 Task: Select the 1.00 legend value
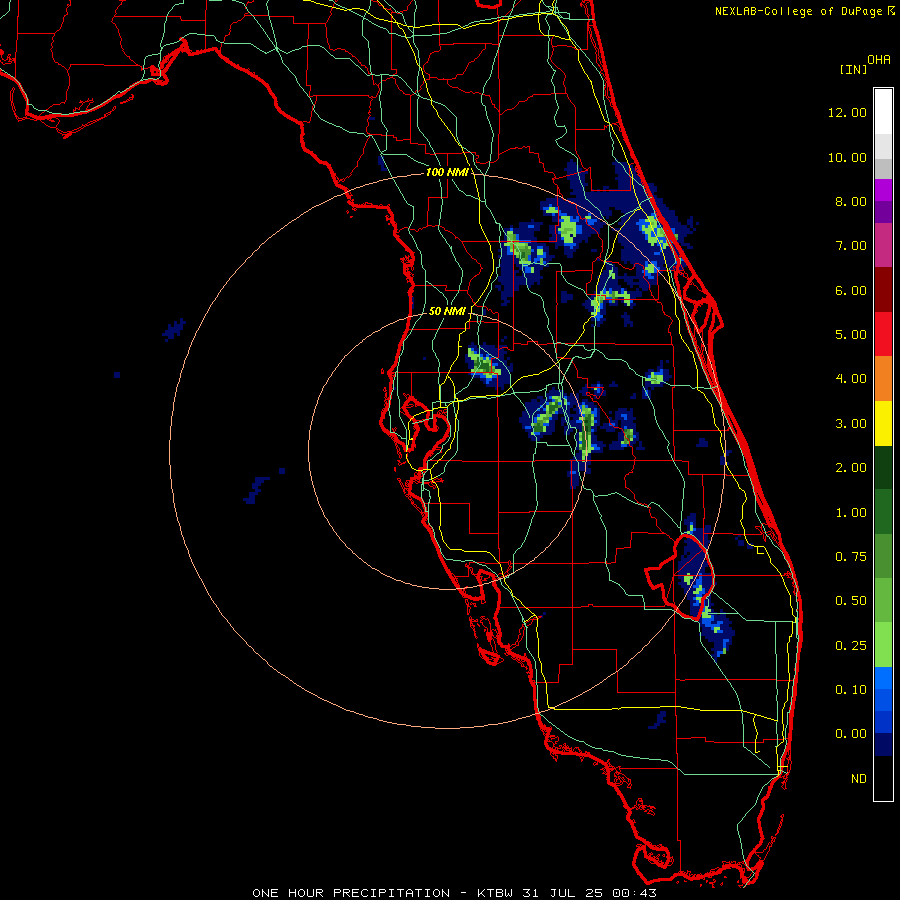coord(851,513)
